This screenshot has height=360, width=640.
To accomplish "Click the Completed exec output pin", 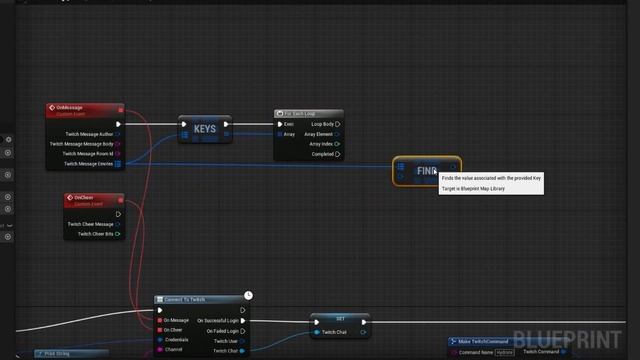I will click(338, 154).
